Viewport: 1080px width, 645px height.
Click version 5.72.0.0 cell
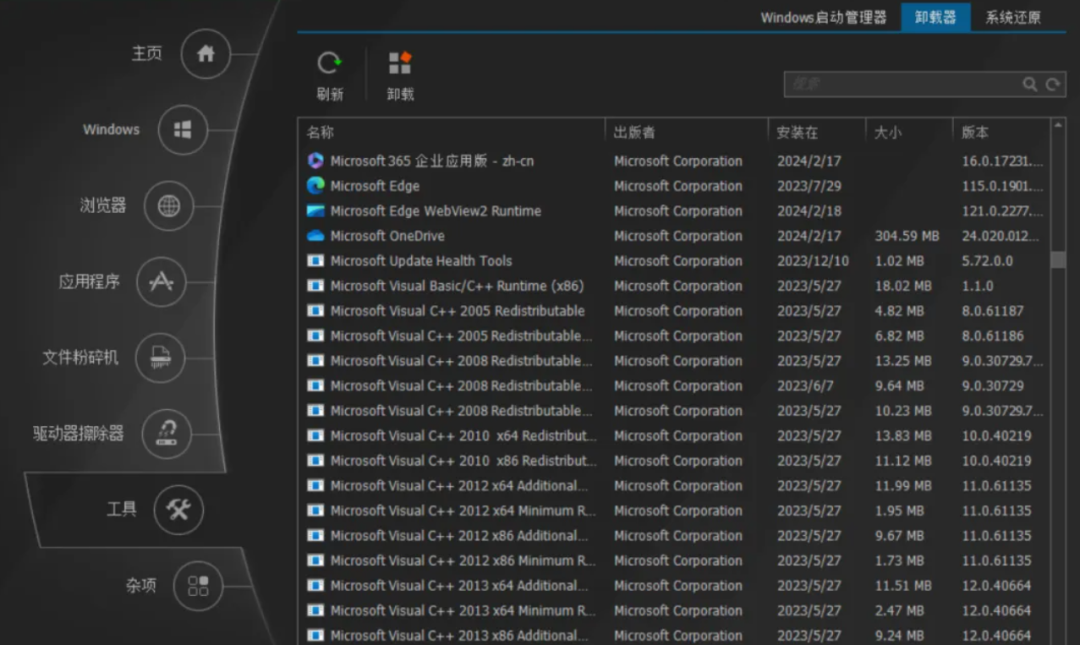coord(987,261)
